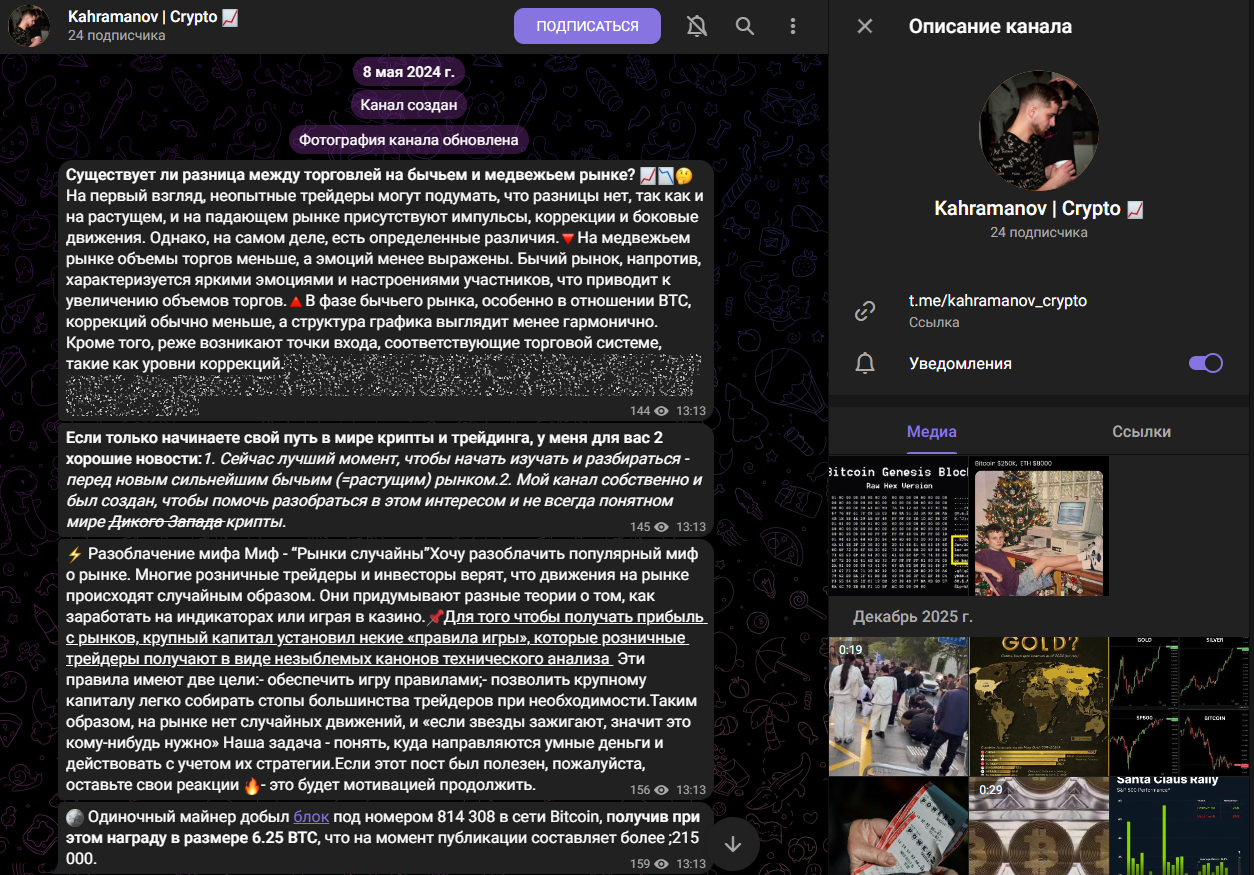Click the struck-through Дикого Запада text

click(x=165, y=522)
